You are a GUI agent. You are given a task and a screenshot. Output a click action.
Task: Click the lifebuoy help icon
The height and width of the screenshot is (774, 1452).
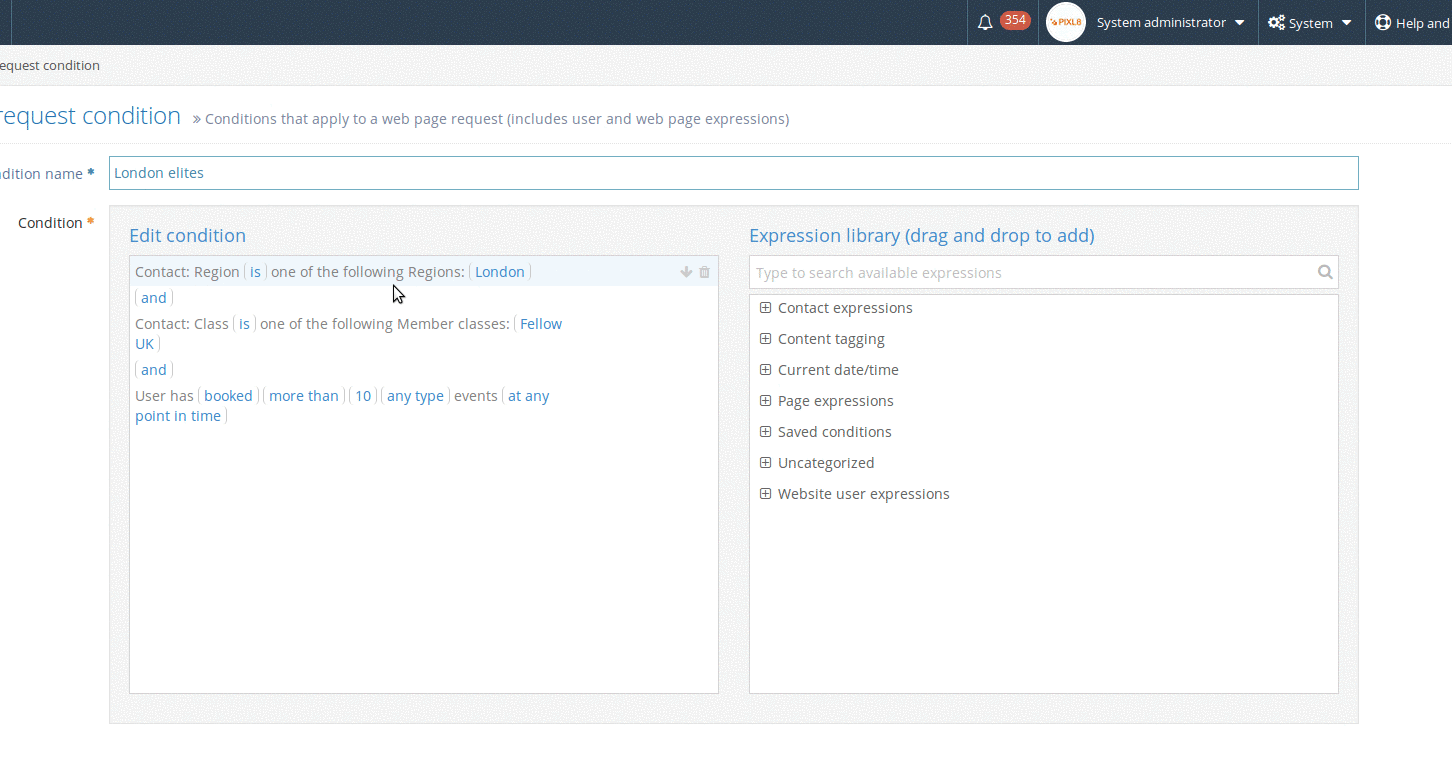point(1383,23)
